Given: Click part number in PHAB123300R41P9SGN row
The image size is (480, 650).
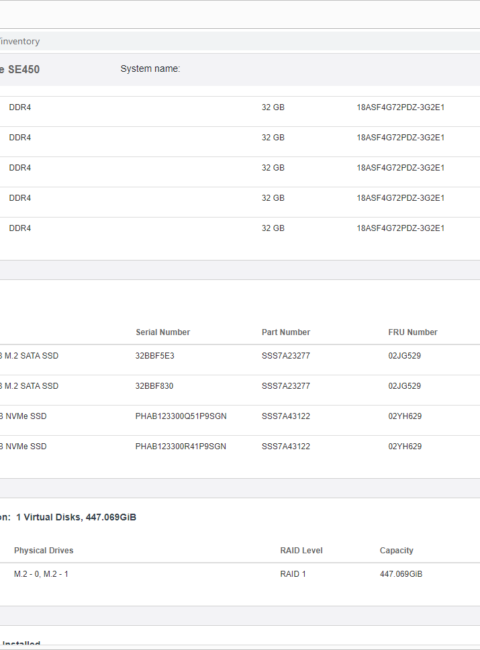Looking at the screenshot, I should click(x=286, y=446).
